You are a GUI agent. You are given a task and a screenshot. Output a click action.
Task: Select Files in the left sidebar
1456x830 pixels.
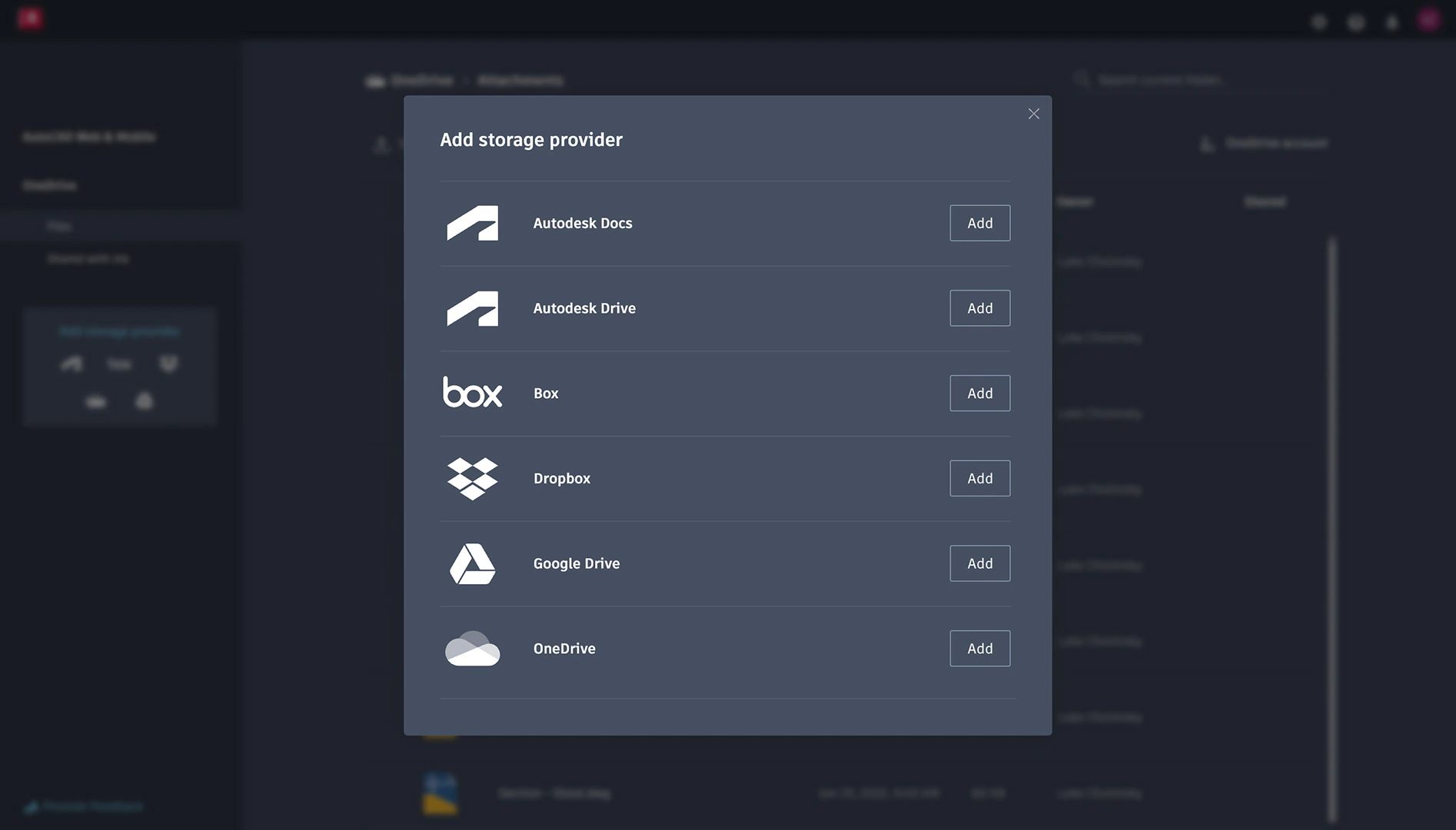coord(60,225)
